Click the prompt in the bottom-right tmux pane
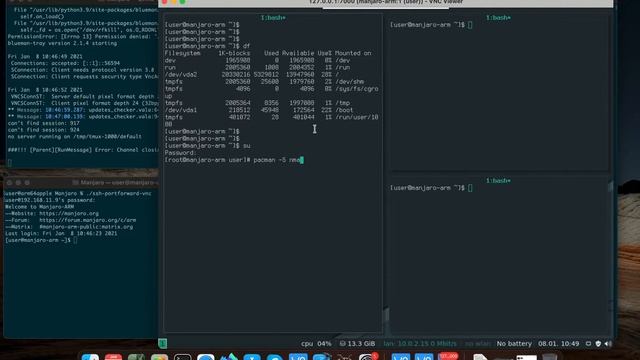This screenshot has width=640, height=360. tap(431, 188)
